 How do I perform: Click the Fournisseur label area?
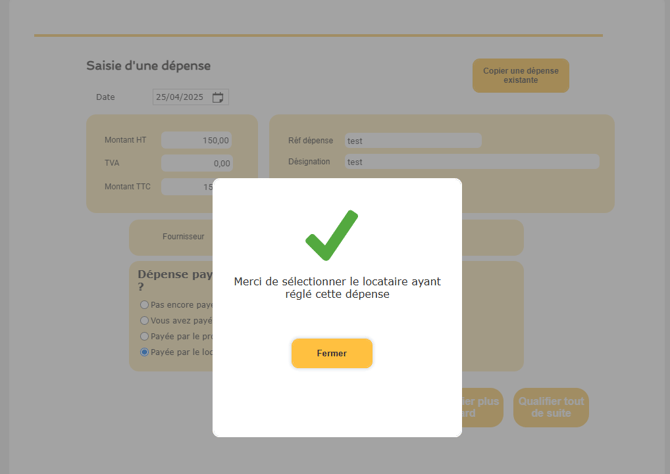183,236
